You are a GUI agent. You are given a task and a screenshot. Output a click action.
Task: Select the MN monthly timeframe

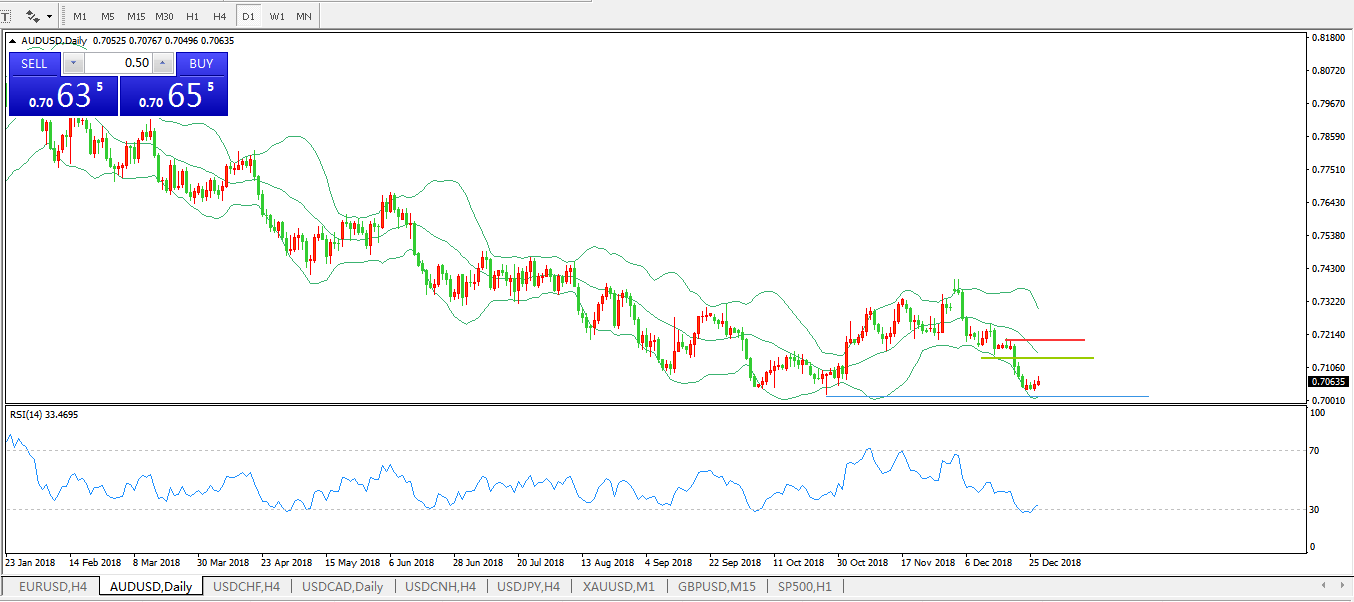tap(304, 16)
